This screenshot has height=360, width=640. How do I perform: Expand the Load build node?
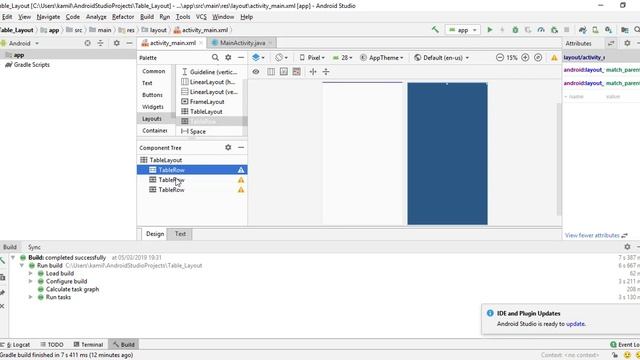[x=31, y=273]
